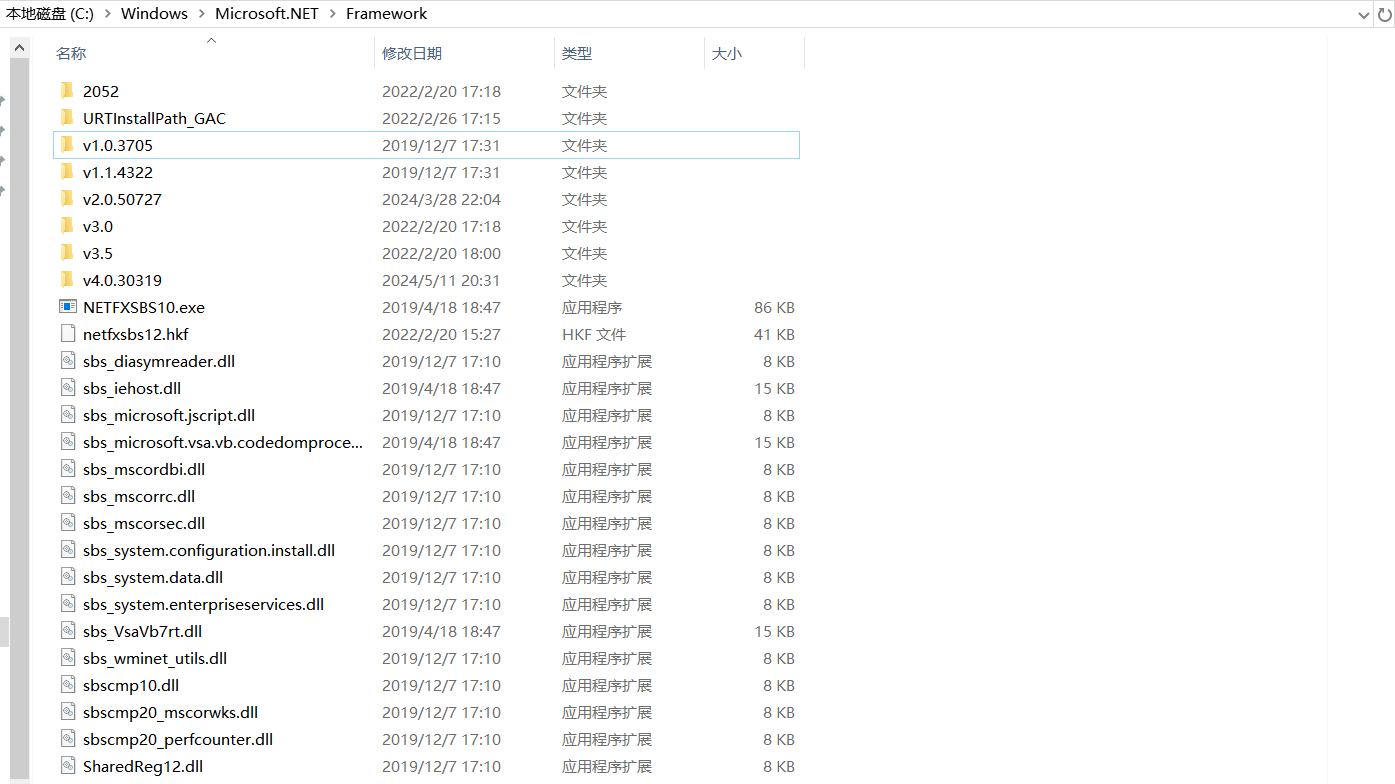The width and height of the screenshot is (1395, 784).
Task: Select the 2052 folder icon
Action: click(x=67, y=91)
